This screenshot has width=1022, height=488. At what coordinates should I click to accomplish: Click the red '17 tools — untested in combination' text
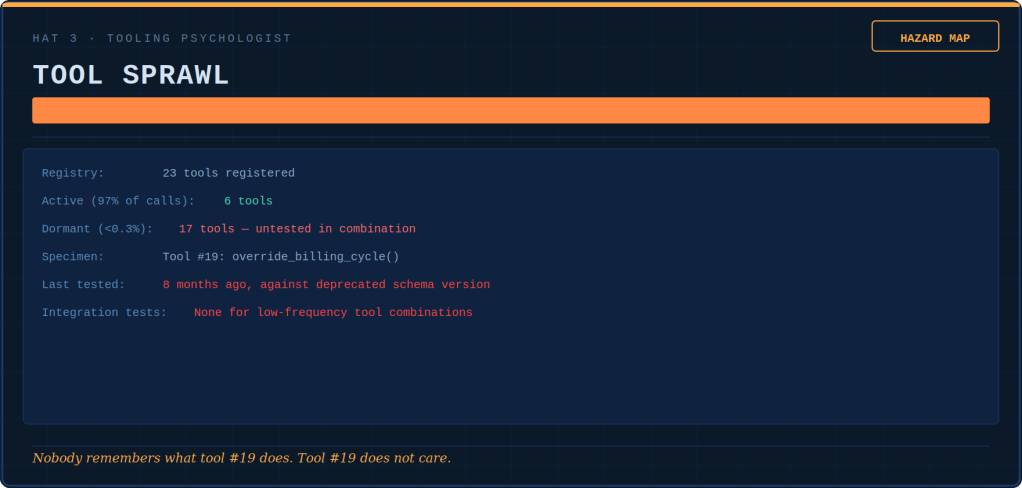(297, 229)
